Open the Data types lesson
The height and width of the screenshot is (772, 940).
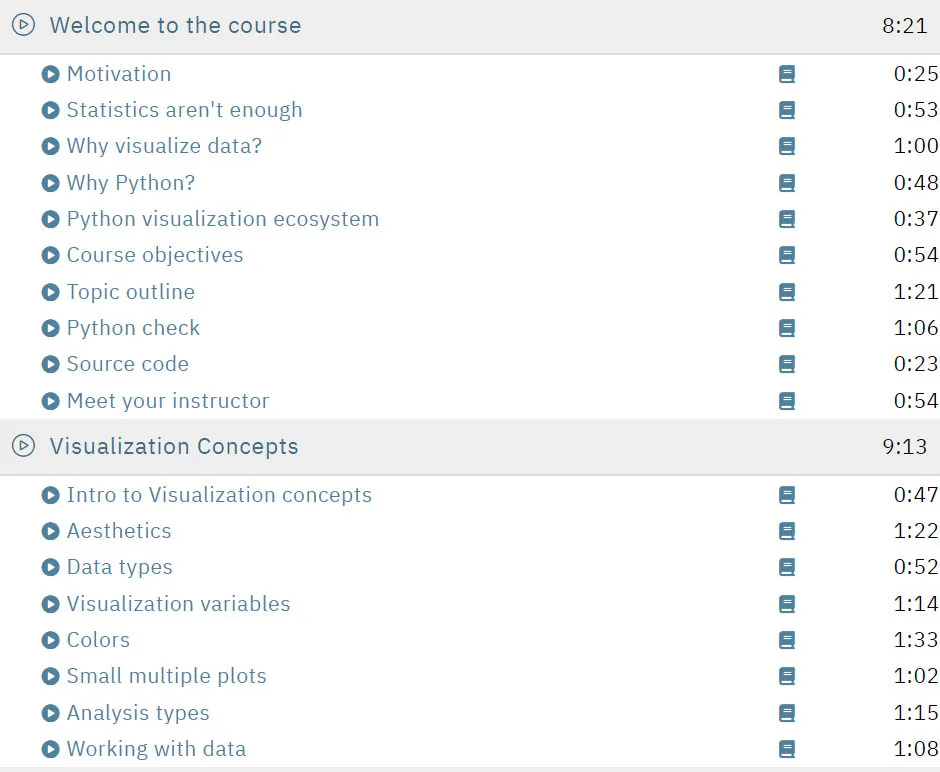pos(120,567)
